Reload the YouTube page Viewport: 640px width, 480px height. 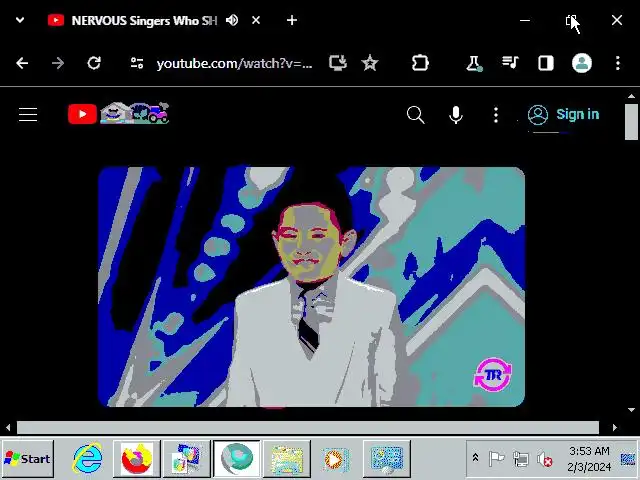(x=94, y=63)
